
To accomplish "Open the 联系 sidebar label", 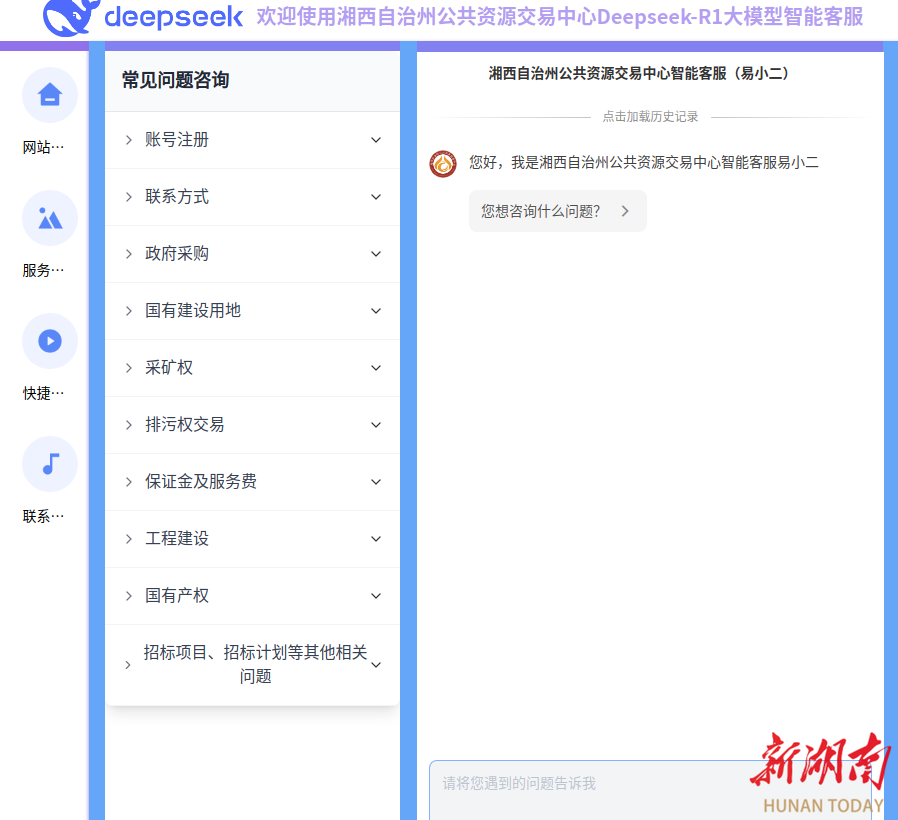I will tap(44, 517).
